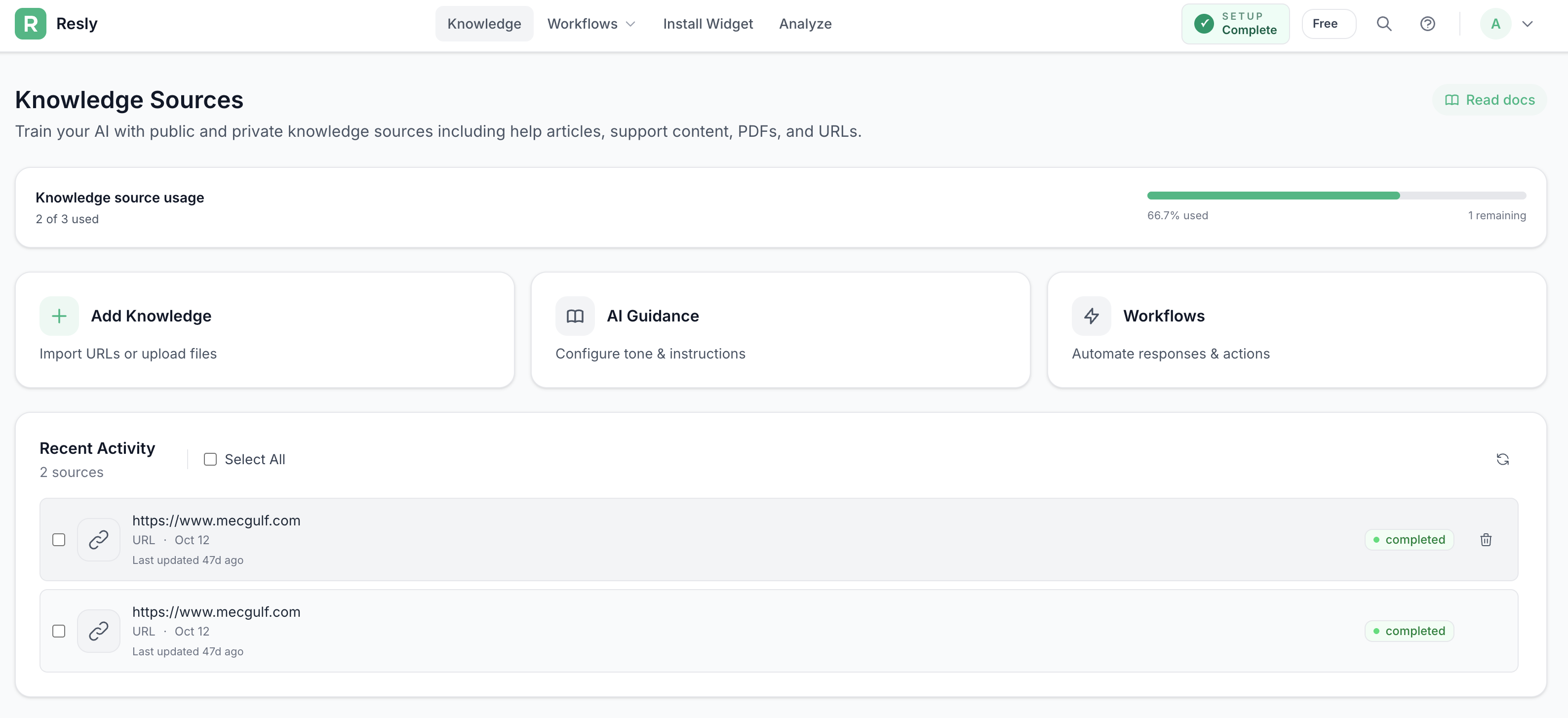Check the Select All checkbox
This screenshot has width=1568, height=718.
tap(209, 459)
